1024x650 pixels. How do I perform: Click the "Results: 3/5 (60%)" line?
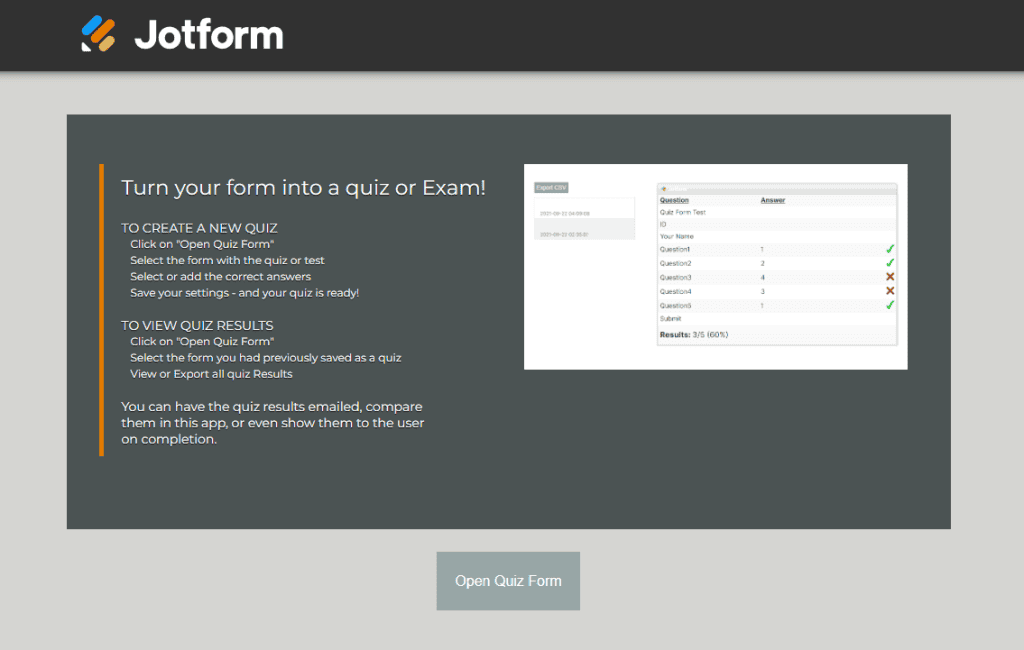[x=694, y=334]
